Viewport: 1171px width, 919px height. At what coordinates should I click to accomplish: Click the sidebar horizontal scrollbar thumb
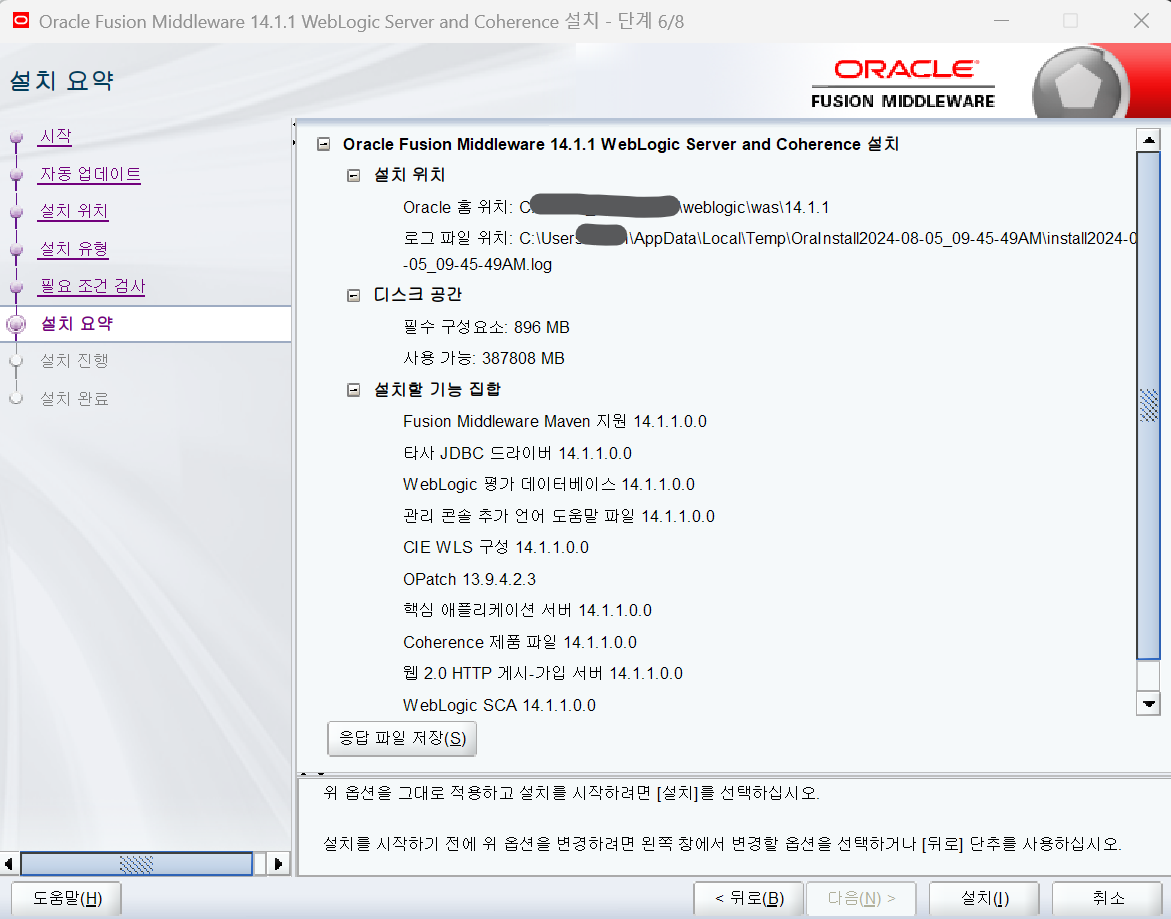137,864
